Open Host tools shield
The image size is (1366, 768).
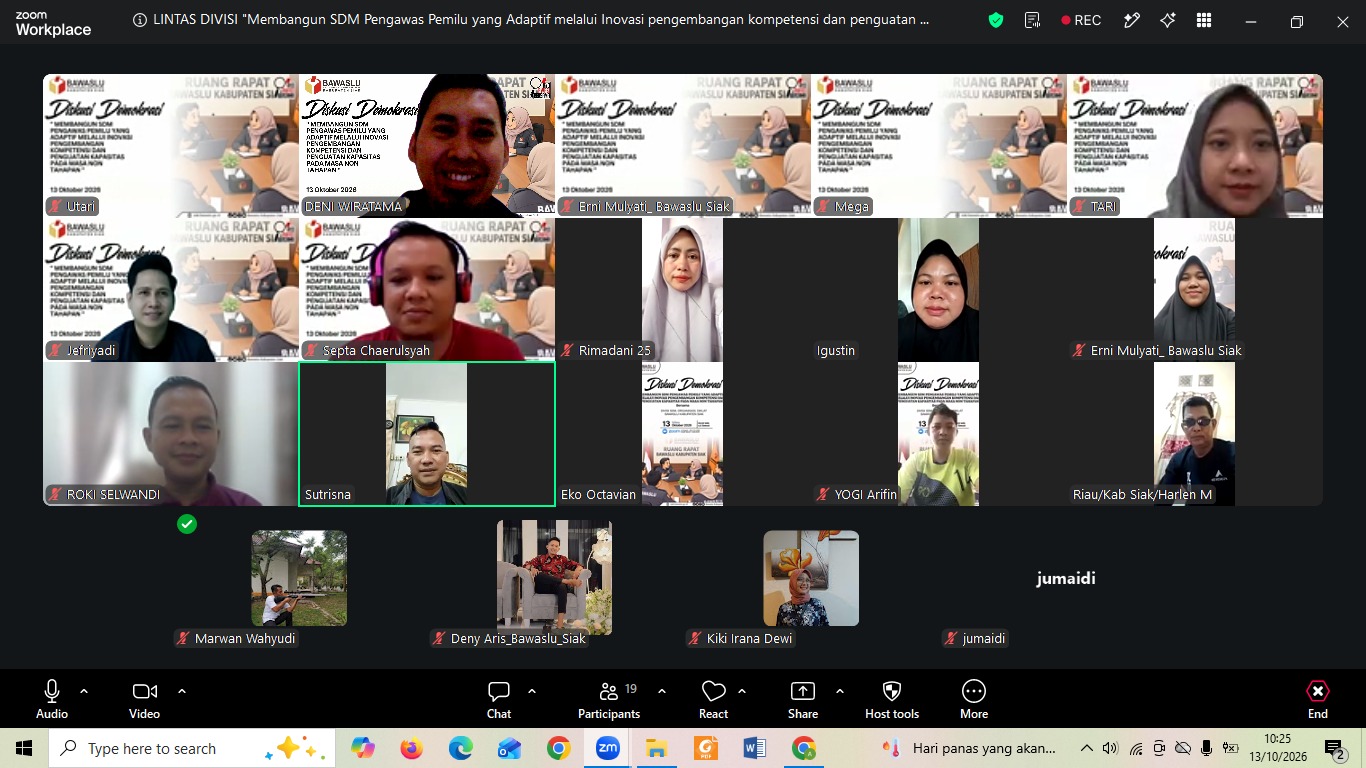pos(892,699)
